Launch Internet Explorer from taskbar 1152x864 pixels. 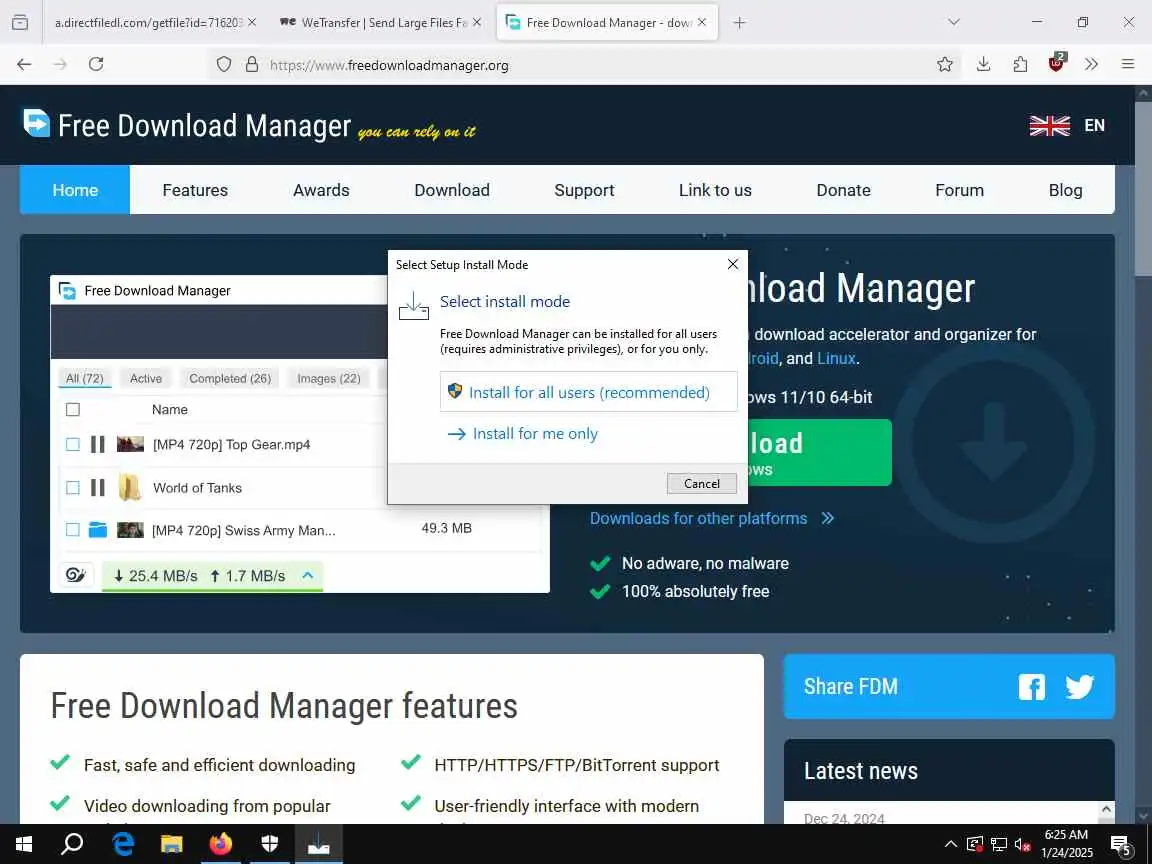point(123,844)
